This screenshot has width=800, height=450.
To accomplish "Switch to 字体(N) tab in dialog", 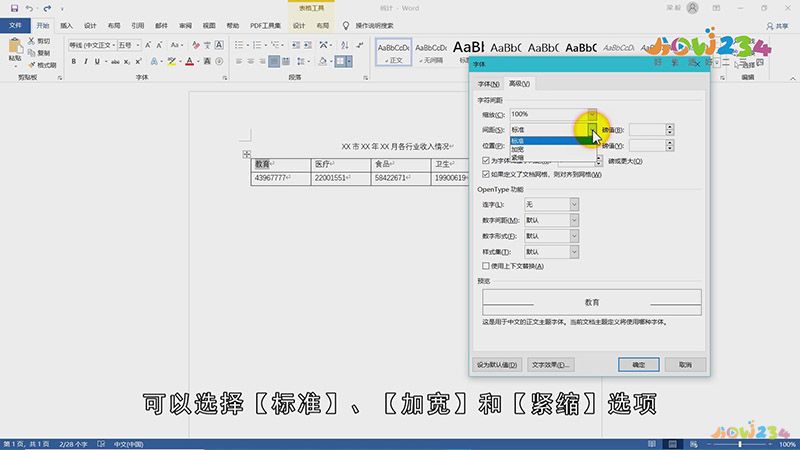I will pyautogui.click(x=488, y=84).
